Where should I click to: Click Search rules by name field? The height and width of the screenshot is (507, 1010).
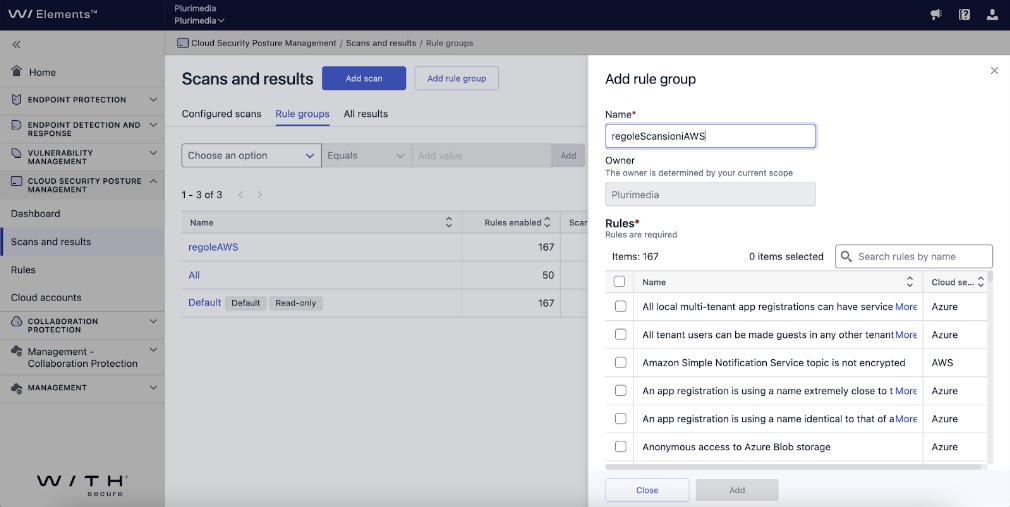[x=914, y=256]
